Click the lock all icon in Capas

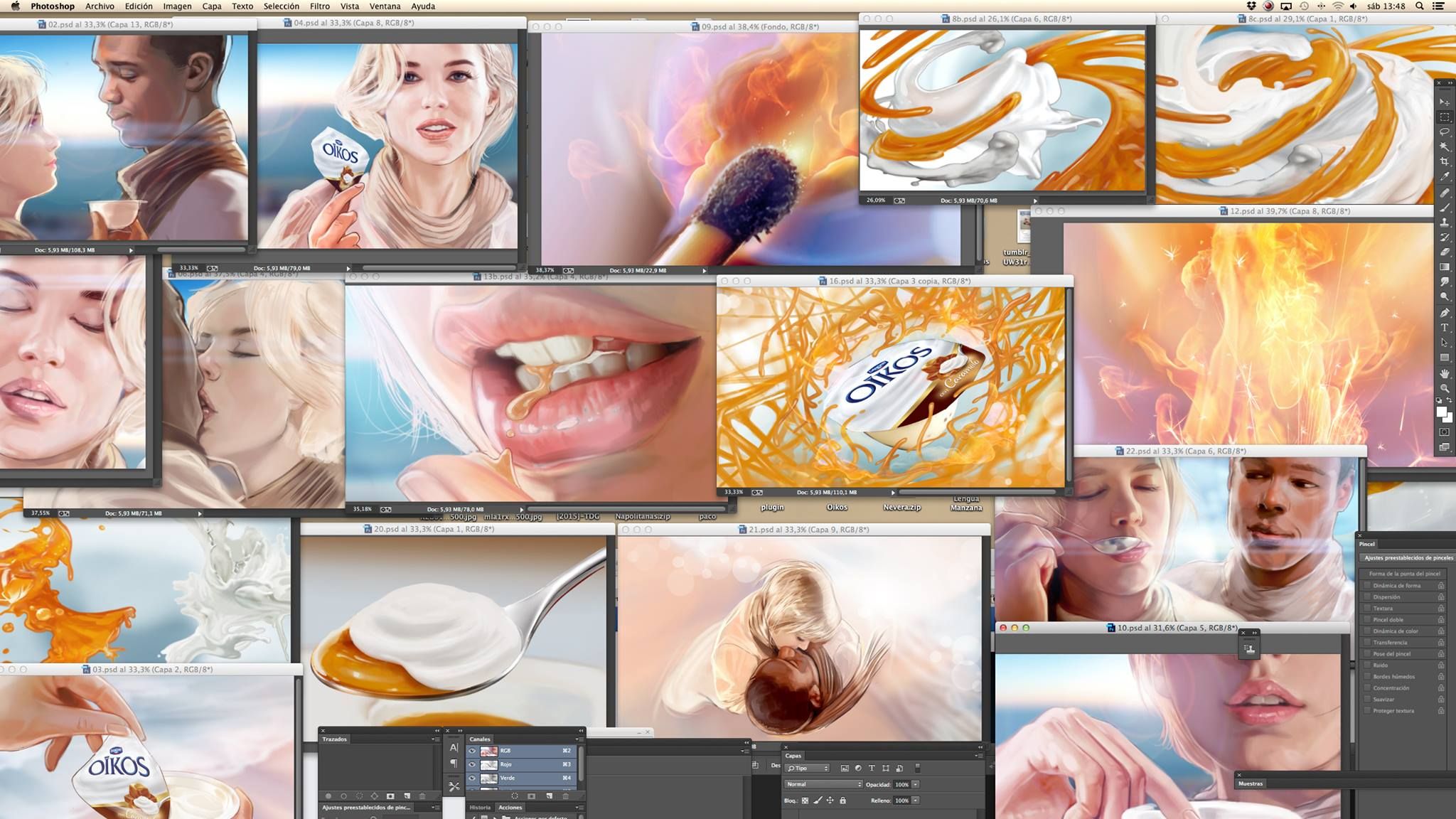tap(843, 801)
